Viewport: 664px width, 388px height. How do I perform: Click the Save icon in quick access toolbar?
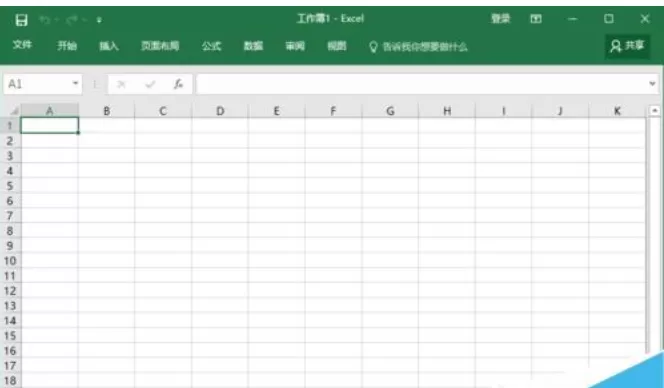tap(21, 19)
